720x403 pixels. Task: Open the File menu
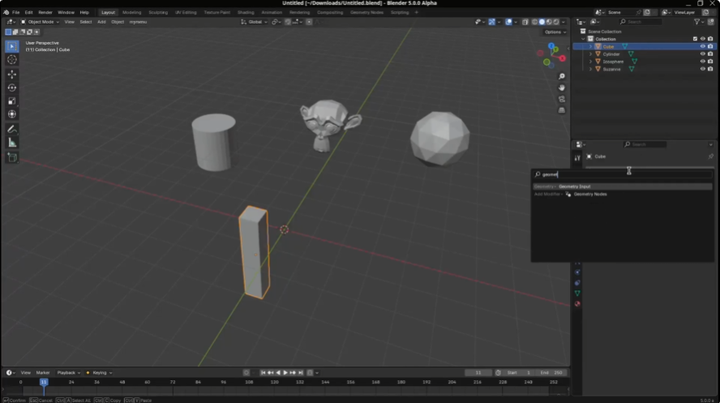(x=16, y=12)
